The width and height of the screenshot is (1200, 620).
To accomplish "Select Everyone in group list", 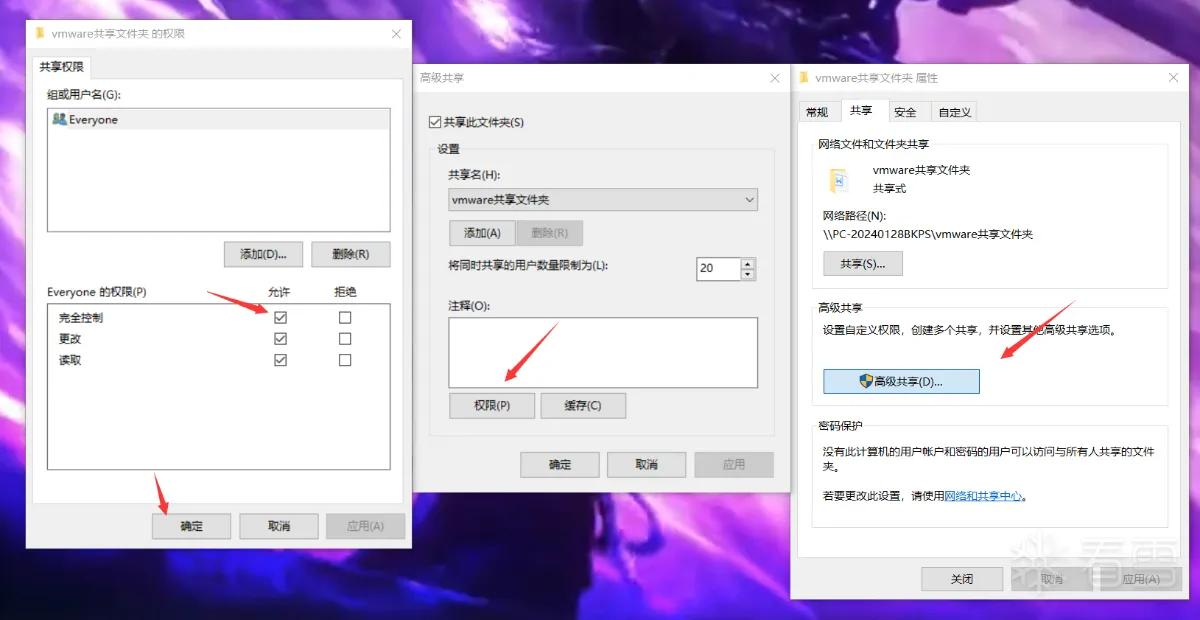I will pyautogui.click(x=218, y=119).
